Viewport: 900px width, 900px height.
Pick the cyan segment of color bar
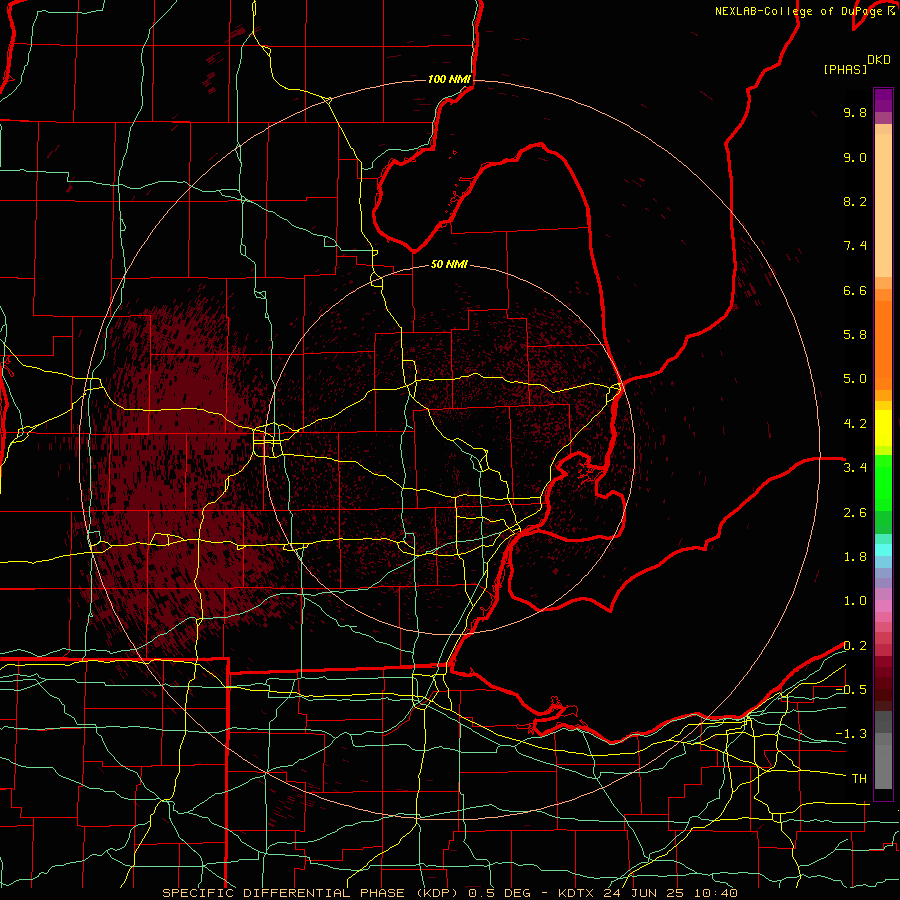[x=883, y=550]
